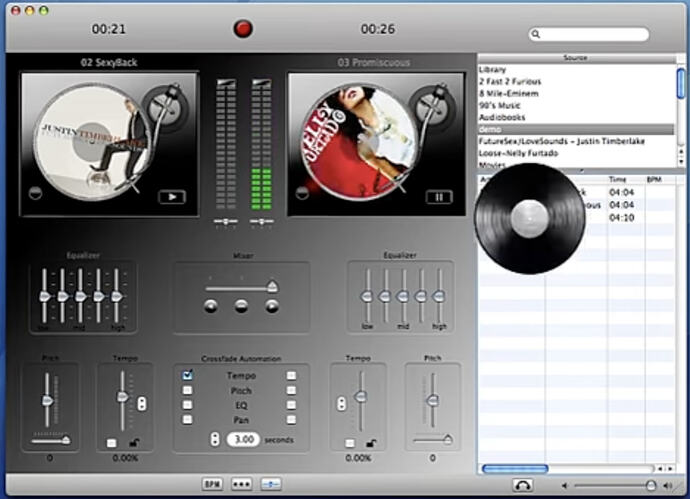
Task: Click the right deck Tempo slider handle
Action: click(361, 397)
